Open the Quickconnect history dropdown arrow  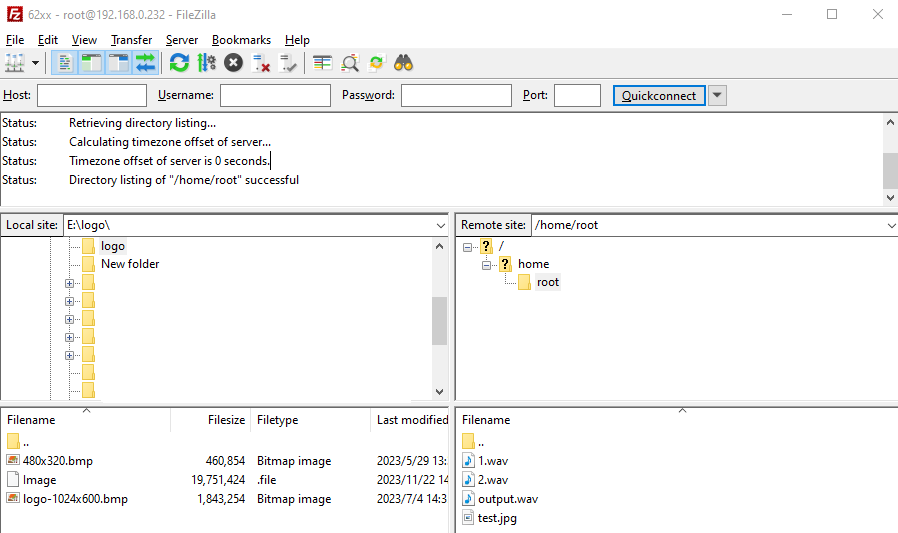coord(717,96)
